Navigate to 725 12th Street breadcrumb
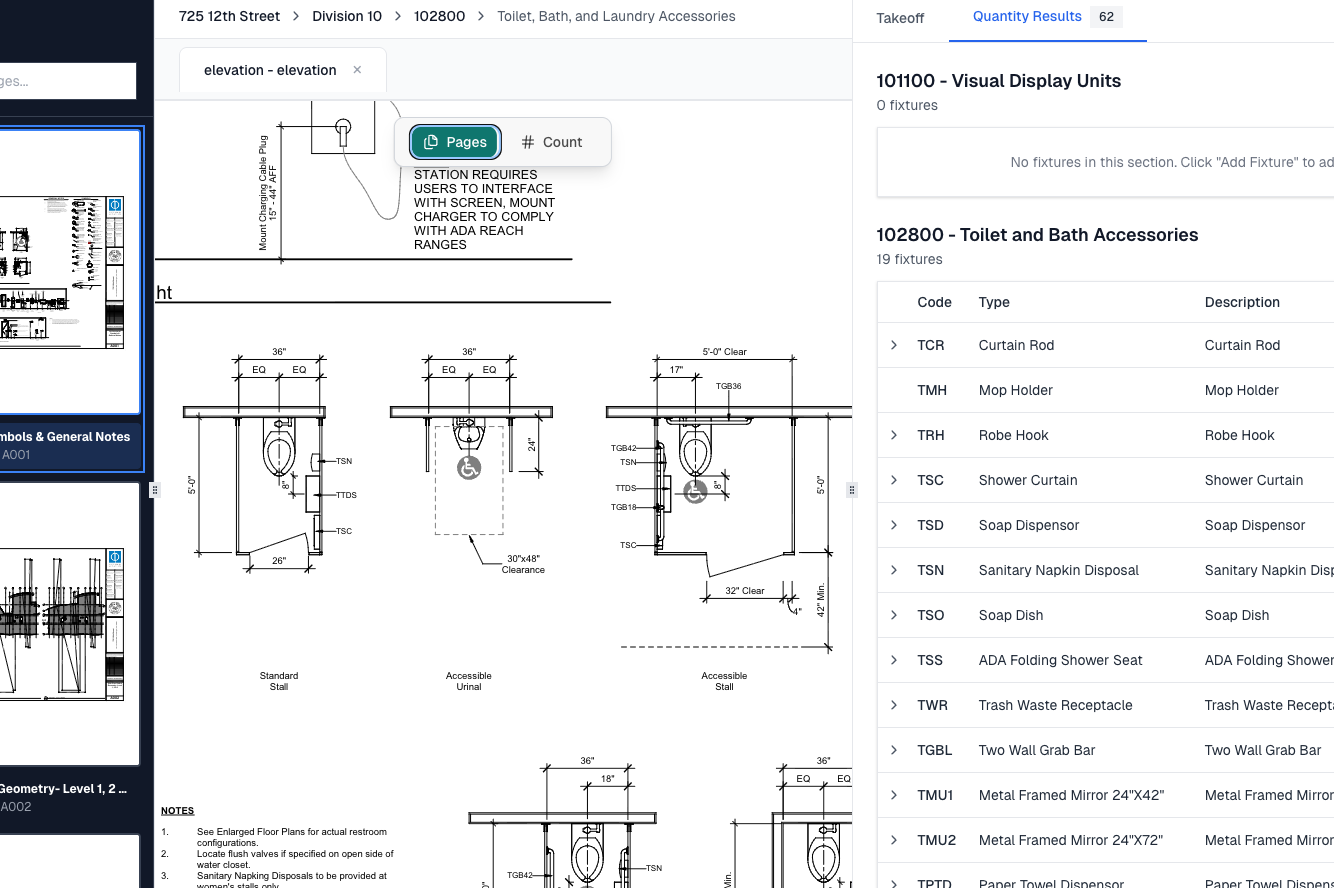This screenshot has height=888, width=1334. coord(230,16)
